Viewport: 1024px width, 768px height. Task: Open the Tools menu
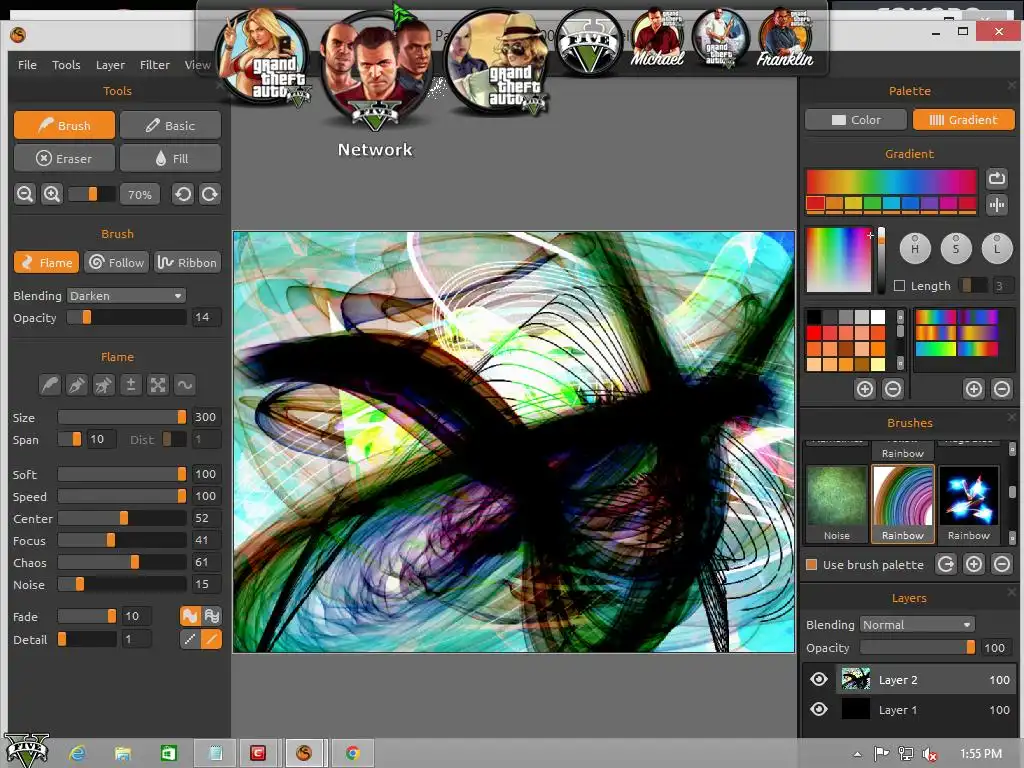click(x=66, y=65)
